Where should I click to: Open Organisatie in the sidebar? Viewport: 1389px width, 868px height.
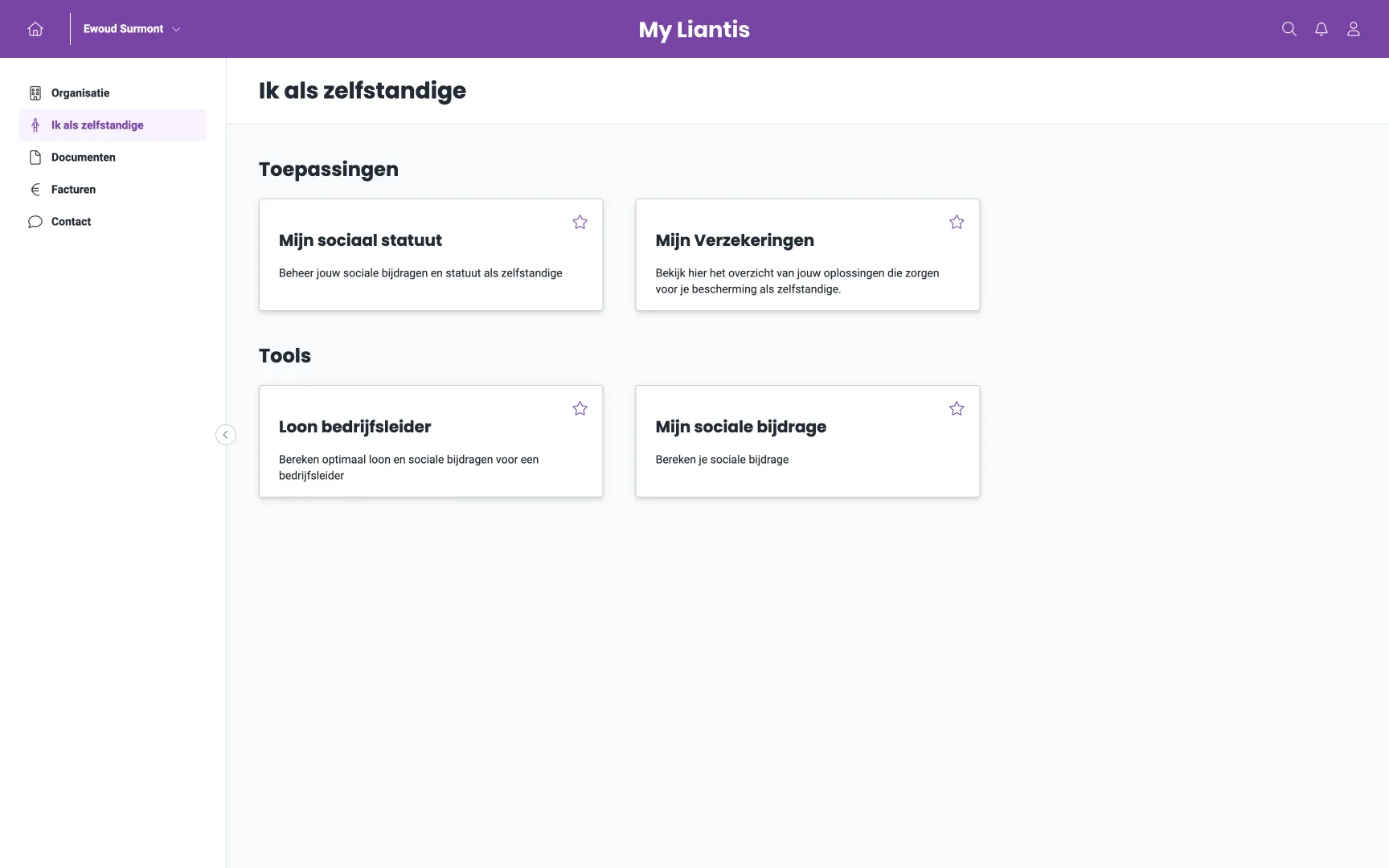click(x=113, y=93)
